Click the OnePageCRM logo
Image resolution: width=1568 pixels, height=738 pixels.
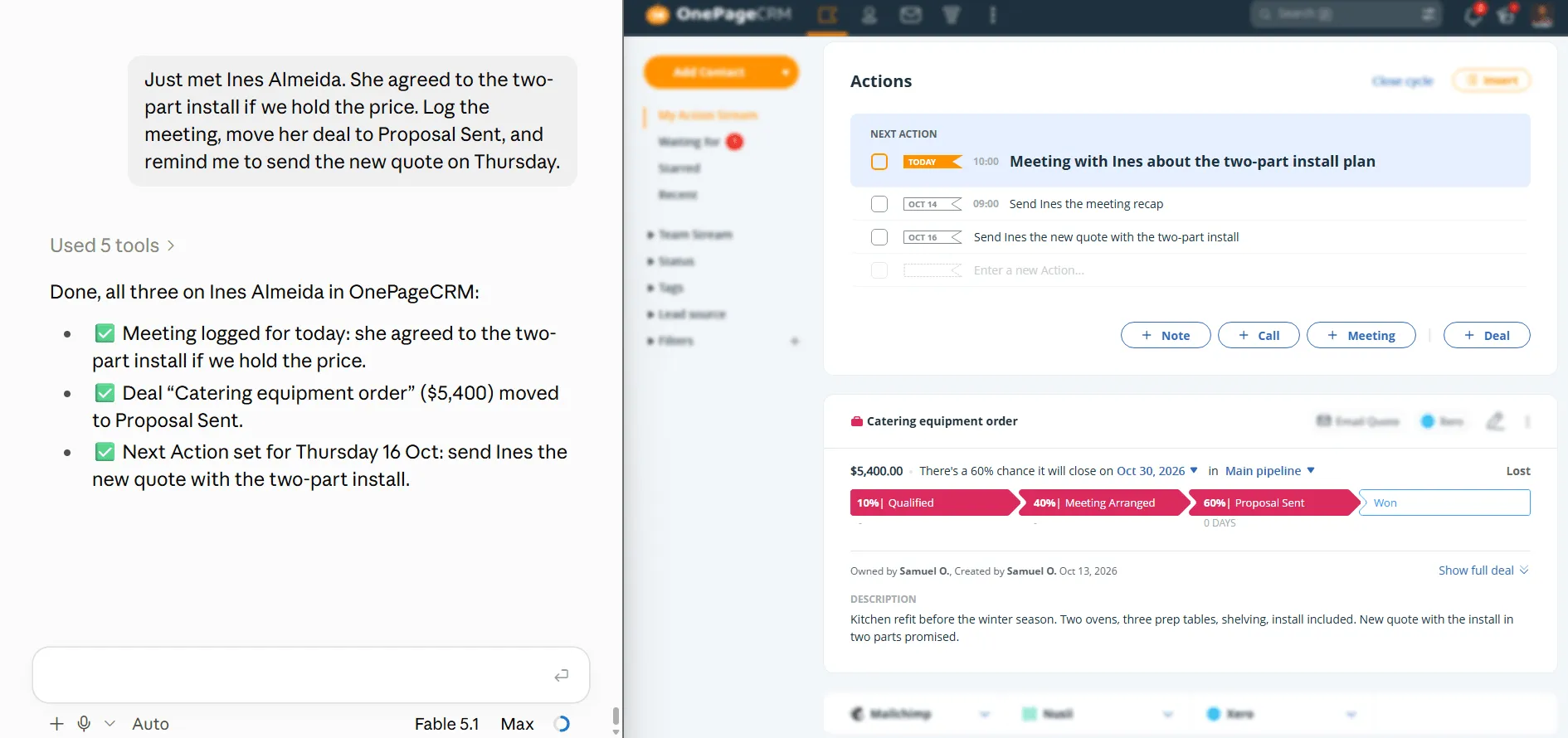pos(718,14)
